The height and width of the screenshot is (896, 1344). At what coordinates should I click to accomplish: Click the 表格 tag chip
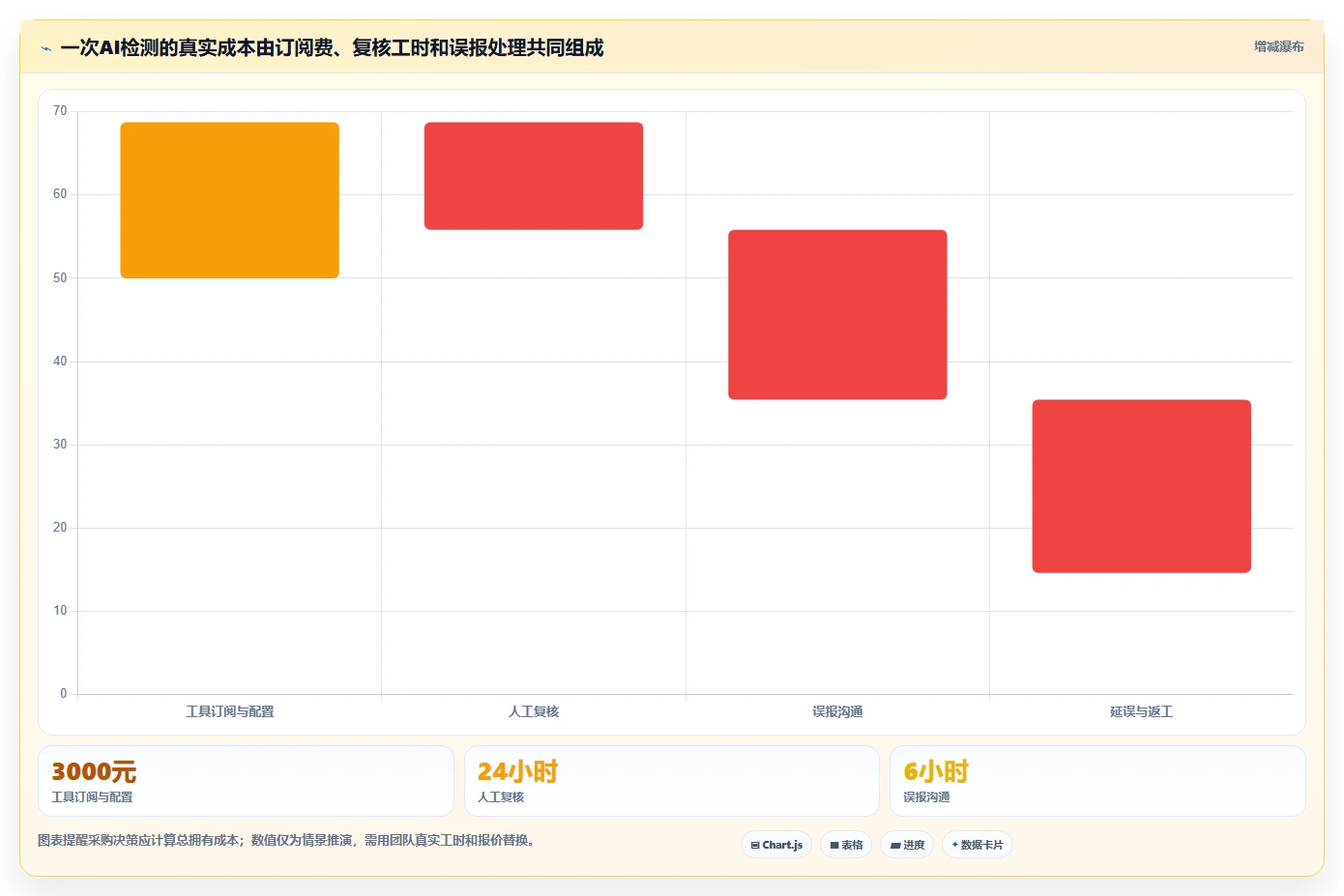[846, 845]
